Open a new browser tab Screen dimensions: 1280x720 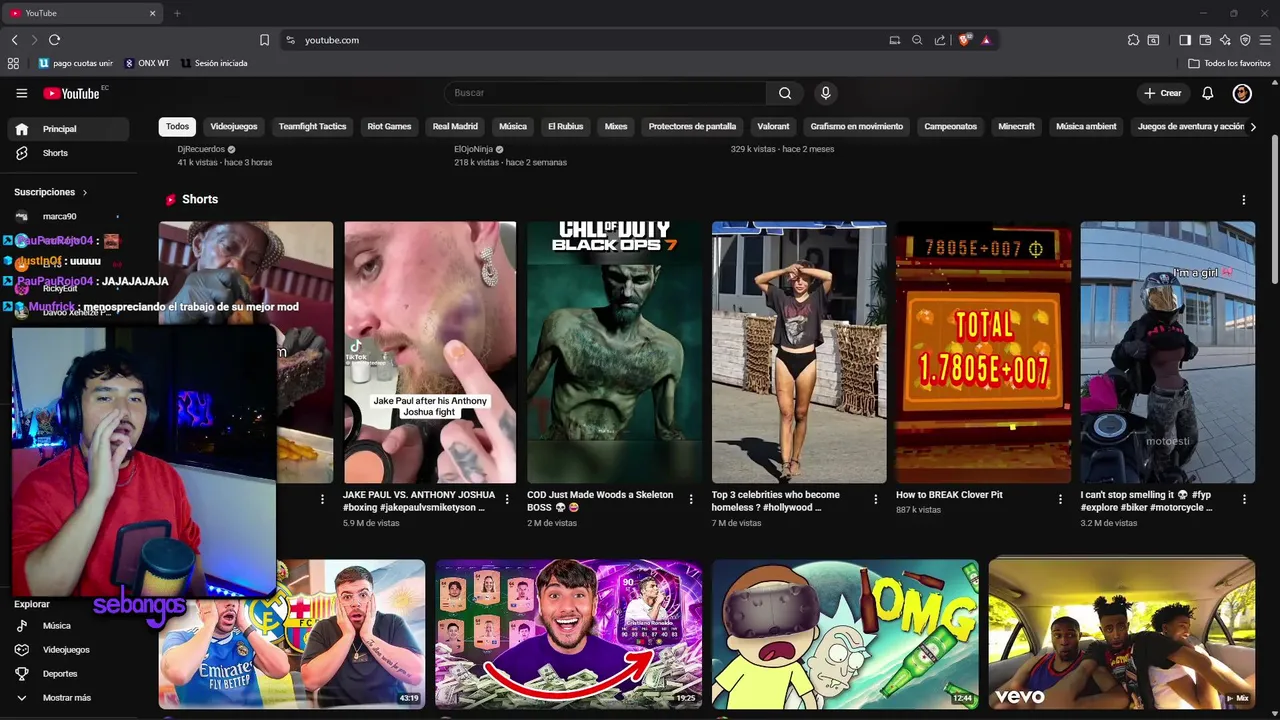click(177, 13)
